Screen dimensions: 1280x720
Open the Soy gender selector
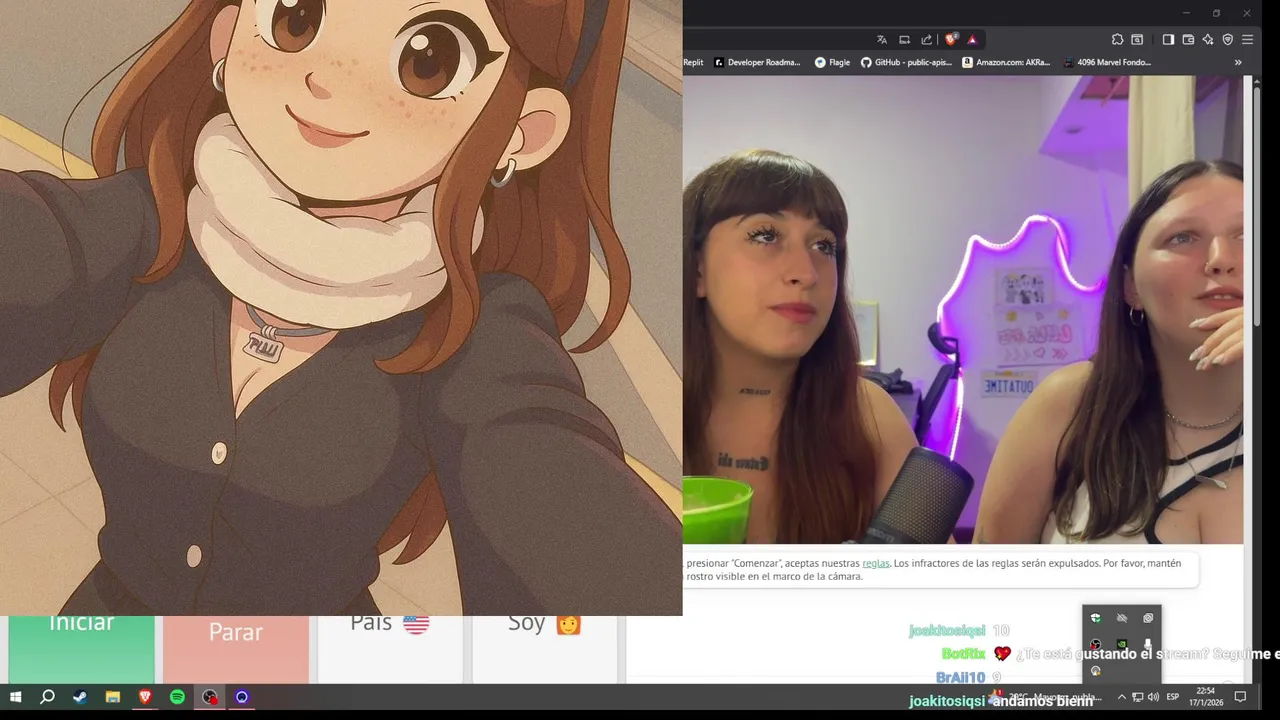(545, 649)
